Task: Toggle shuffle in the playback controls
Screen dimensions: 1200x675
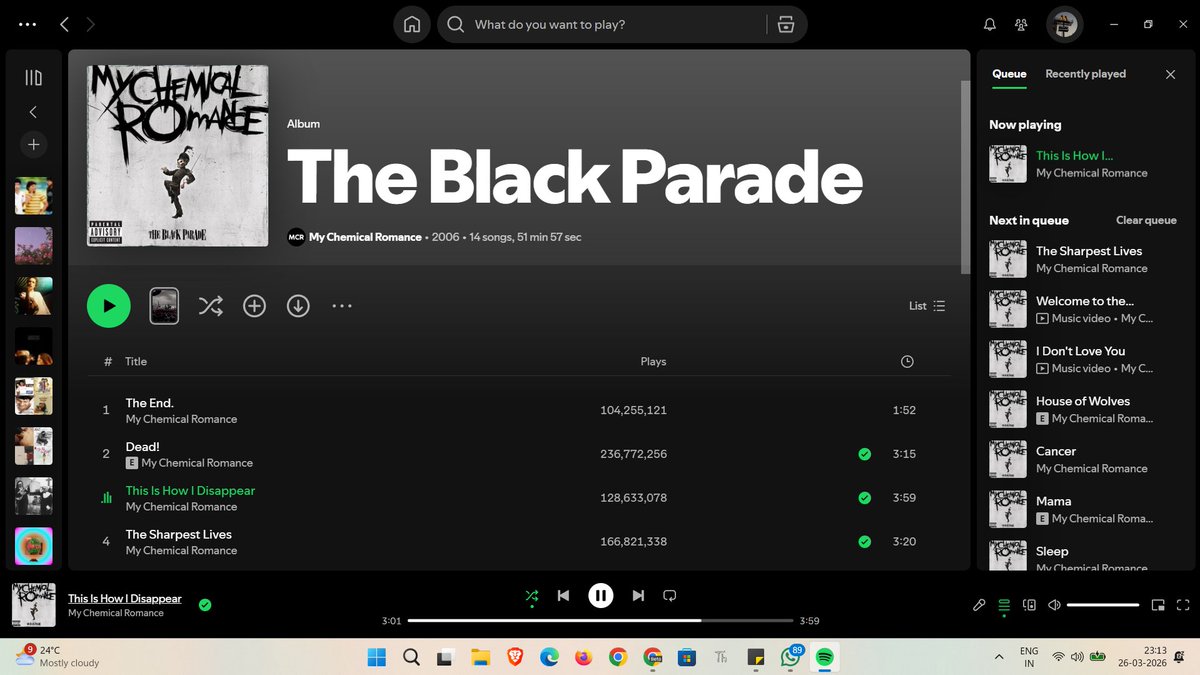Action: click(x=532, y=596)
